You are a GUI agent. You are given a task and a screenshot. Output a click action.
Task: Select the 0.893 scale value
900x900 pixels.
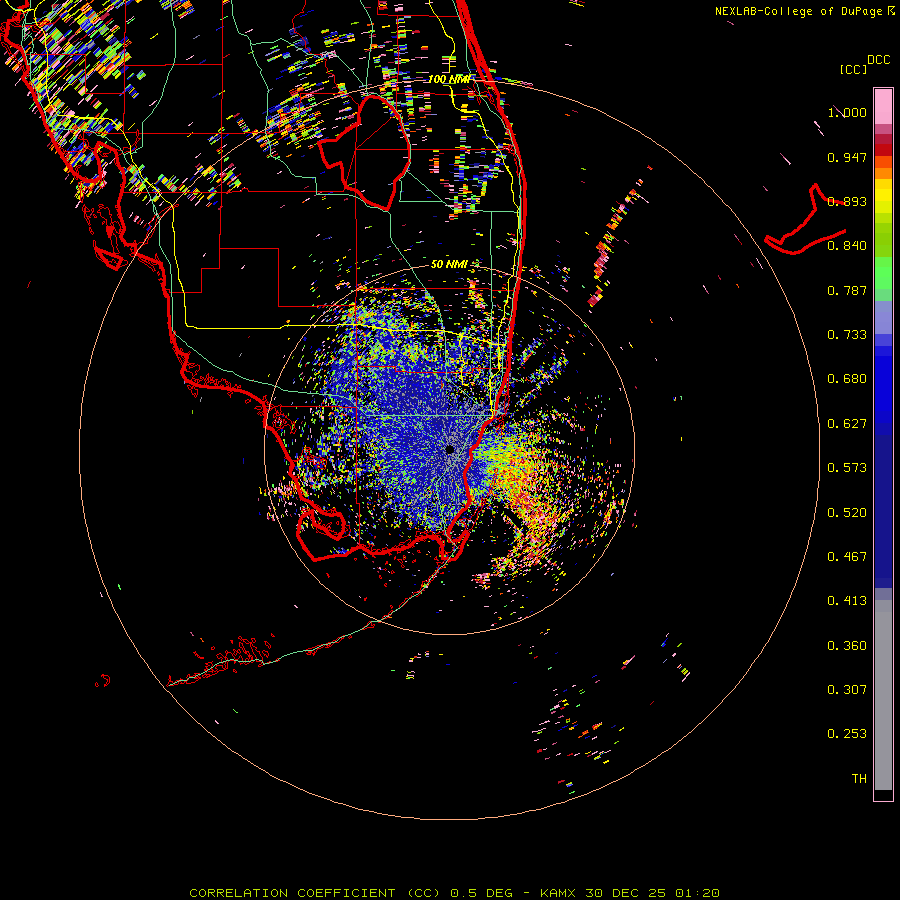pos(847,201)
